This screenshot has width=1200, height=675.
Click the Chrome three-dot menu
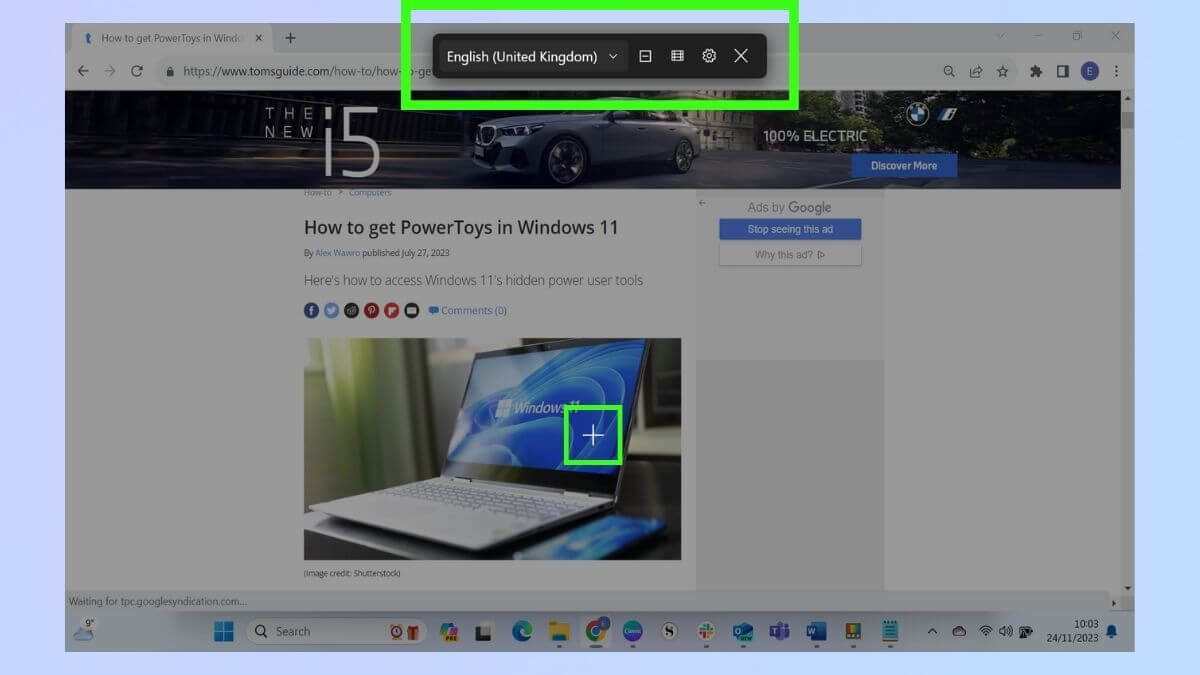(x=1116, y=71)
